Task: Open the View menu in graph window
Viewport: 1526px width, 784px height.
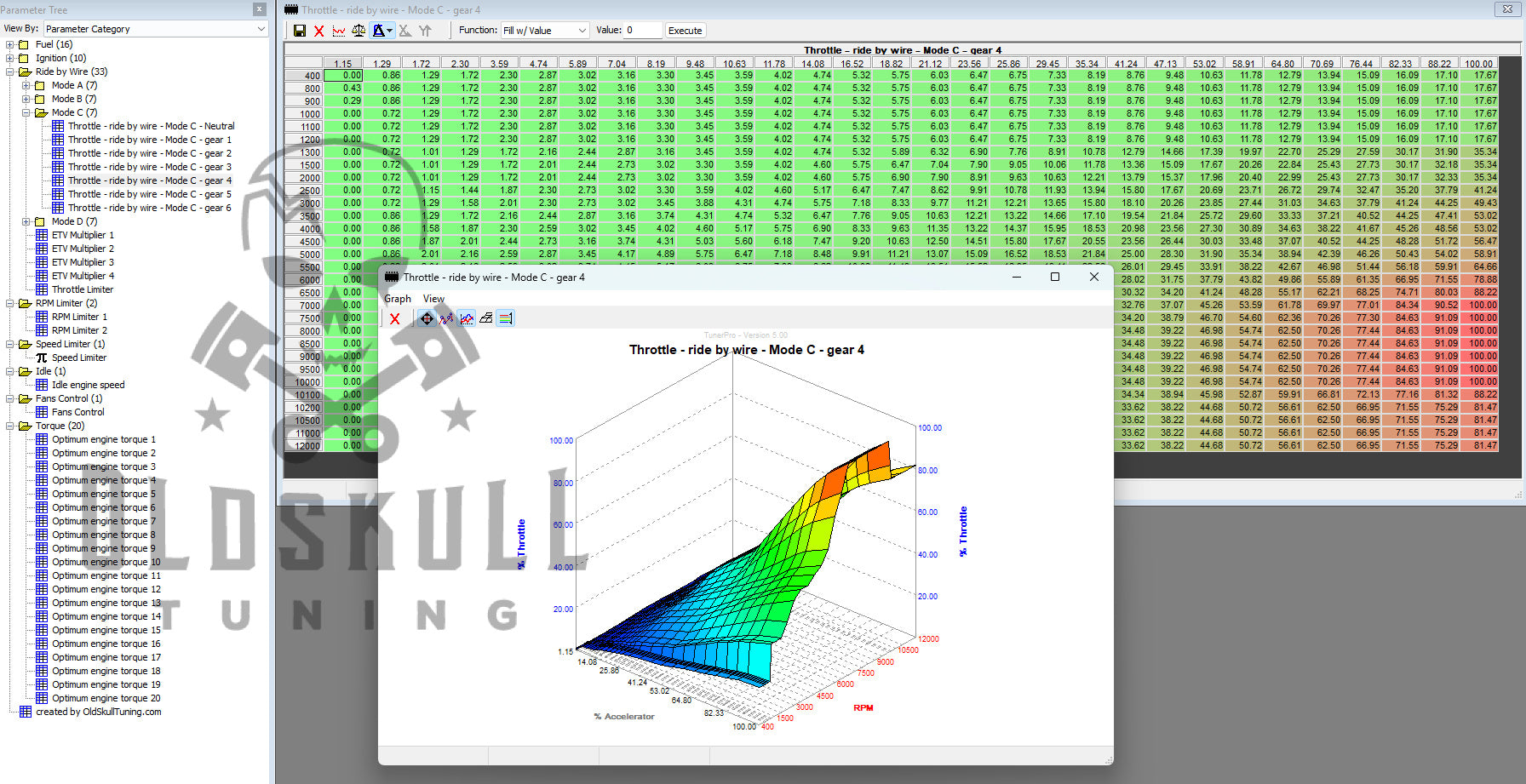Action: pos(433,299)
